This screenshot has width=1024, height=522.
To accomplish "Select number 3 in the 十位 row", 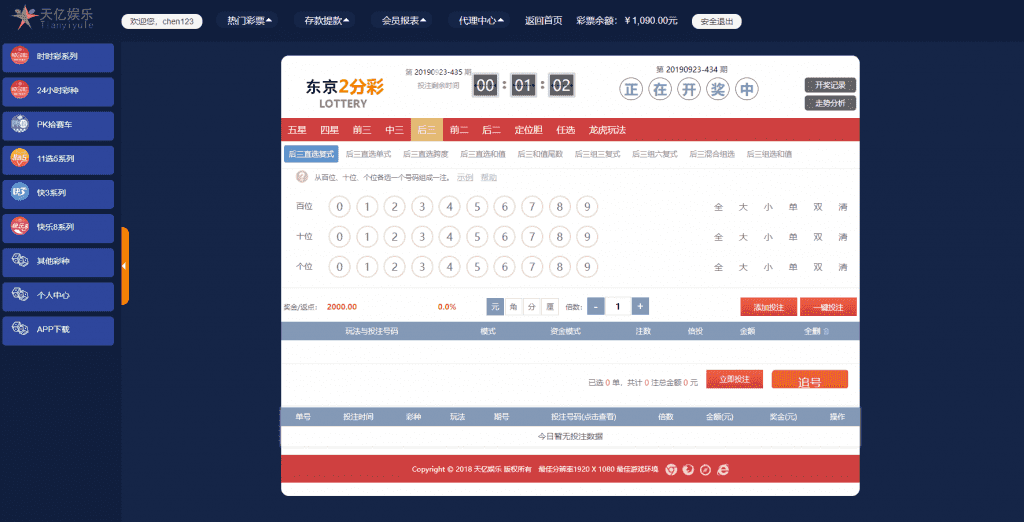I will tap(423, 237).
